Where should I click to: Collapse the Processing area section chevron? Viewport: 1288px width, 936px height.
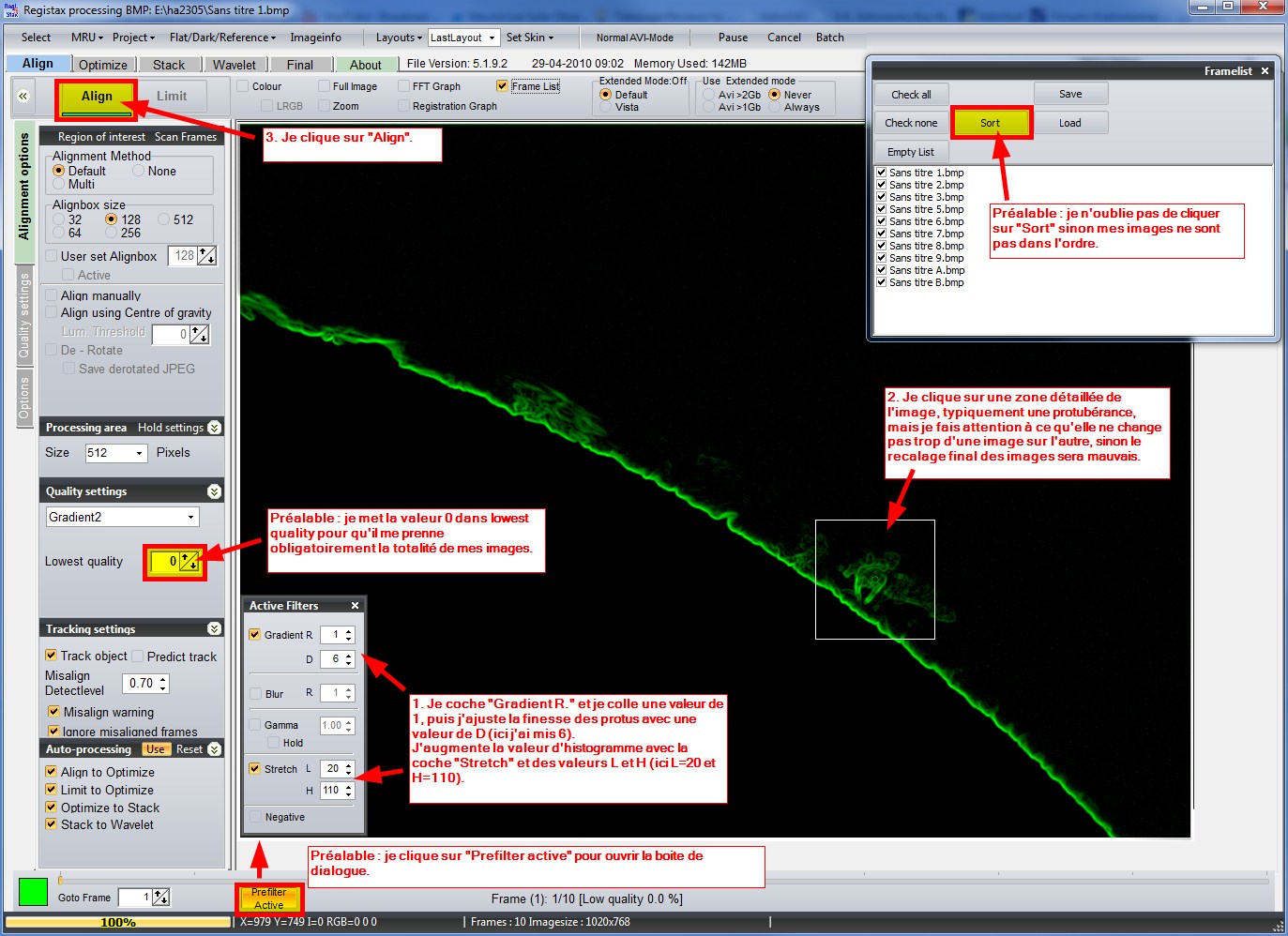point(214,428)
